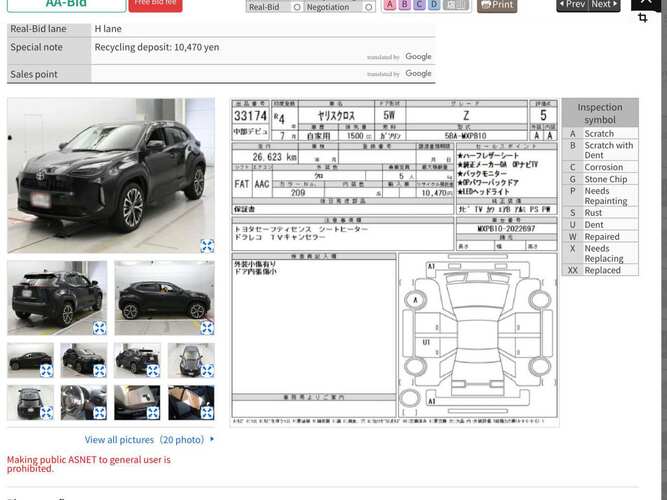The width and height of the screenshot is (667, 500).
Task: Click chassis number MXPB10-2022697 on sheet
Action: coord(506,229)
